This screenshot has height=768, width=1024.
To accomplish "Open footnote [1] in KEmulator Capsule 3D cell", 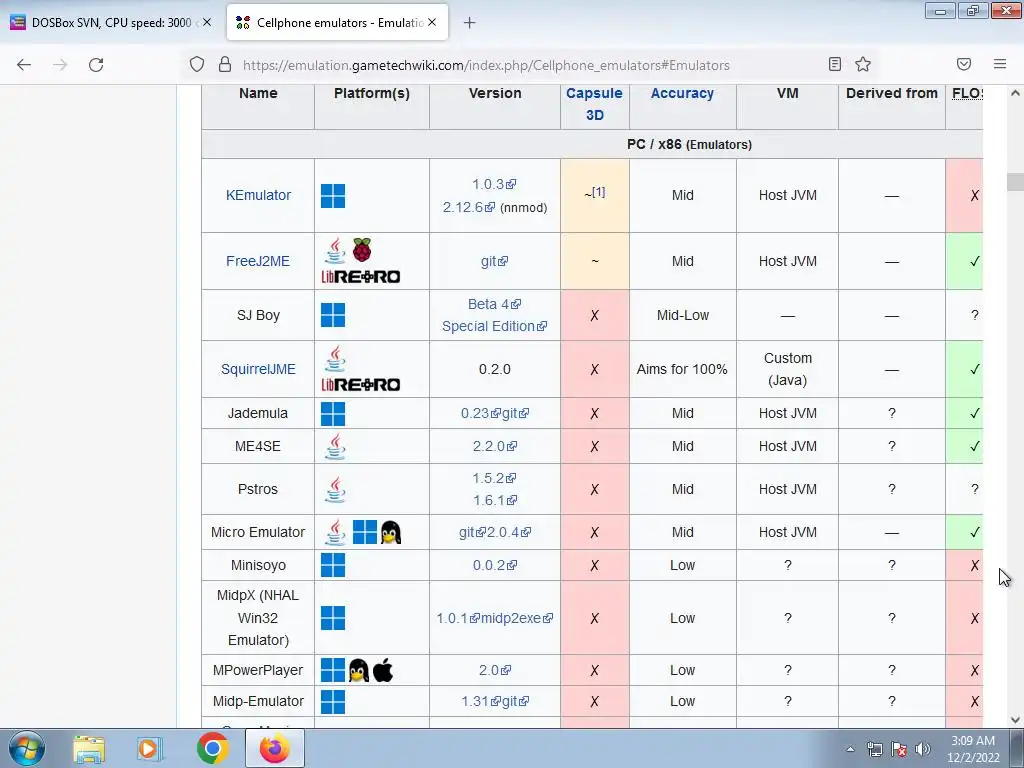I will click(x=598, y=191).
